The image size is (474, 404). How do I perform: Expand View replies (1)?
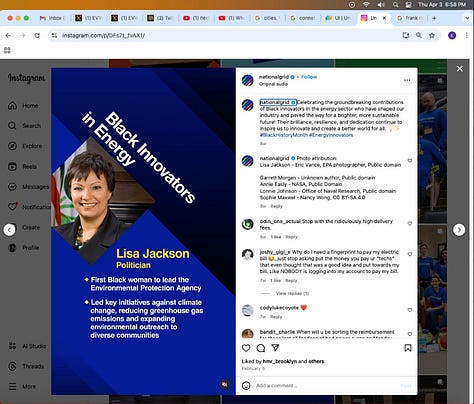pyautogui.click(x=292, y=293)
